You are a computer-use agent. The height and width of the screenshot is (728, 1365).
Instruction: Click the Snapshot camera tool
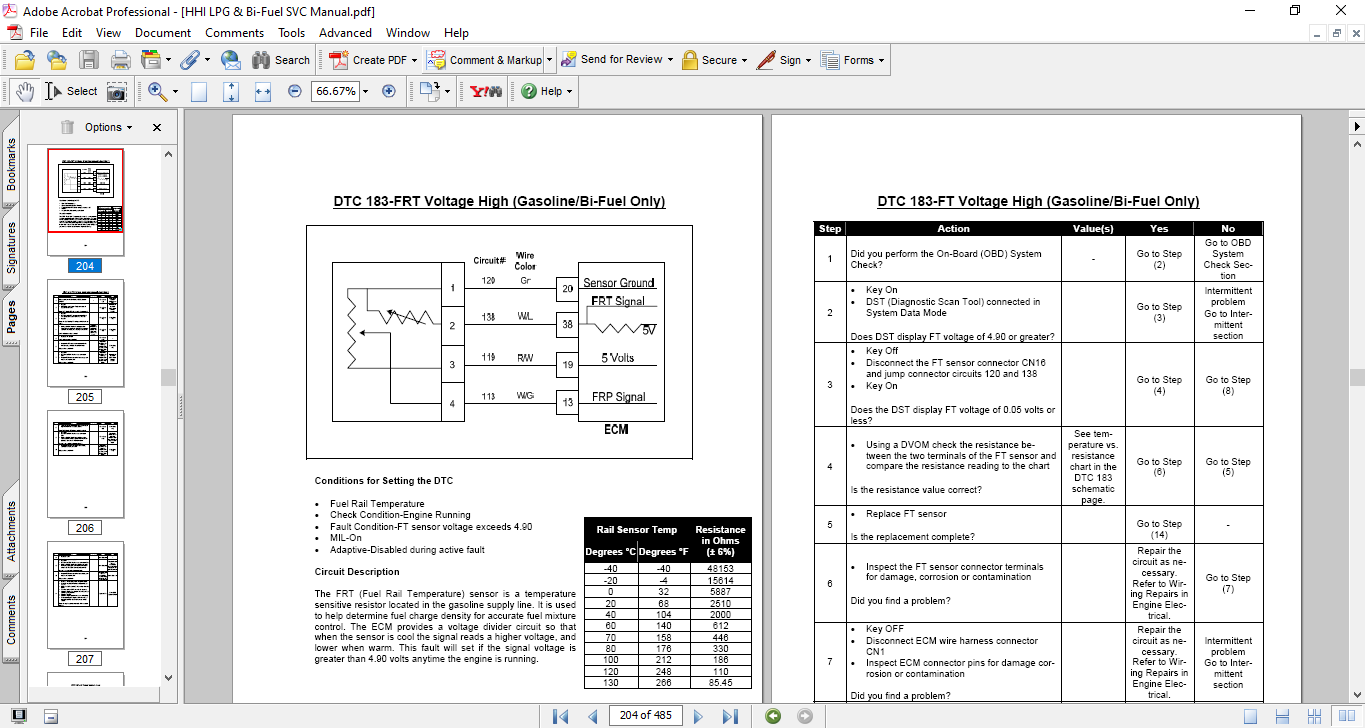117,91
